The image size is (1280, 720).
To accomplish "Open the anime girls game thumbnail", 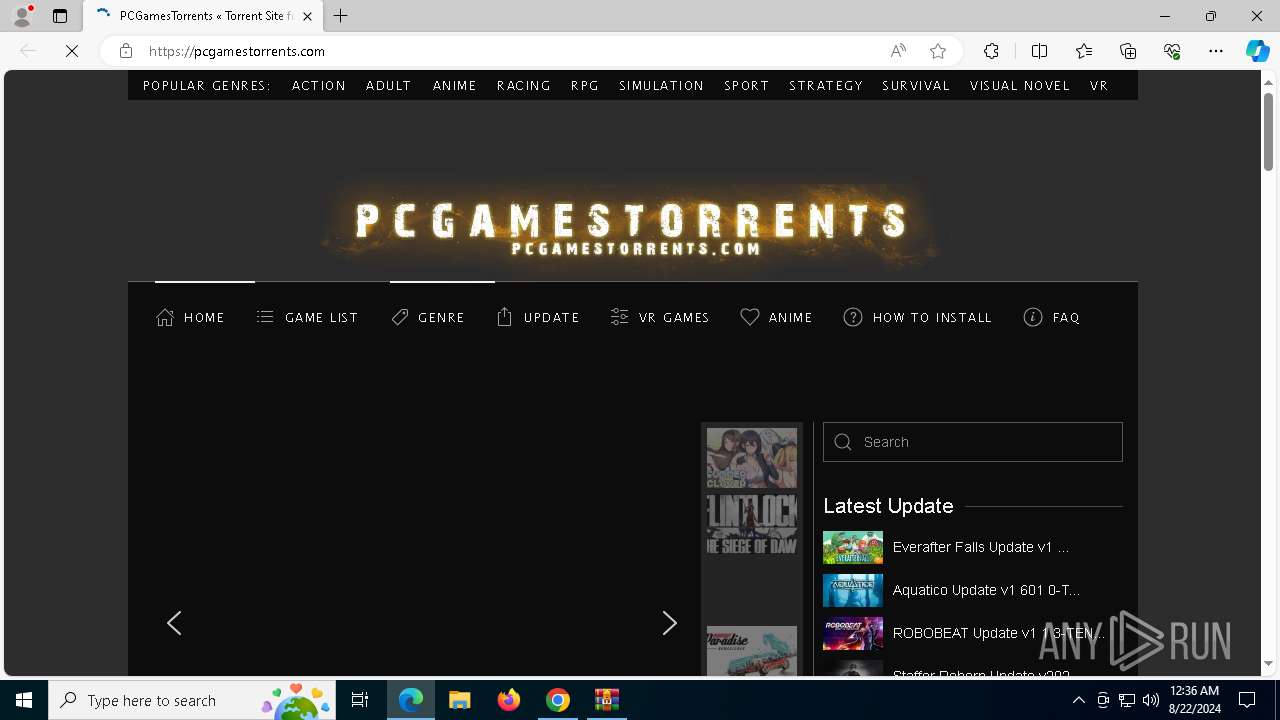I will pyautogui.click(x=752, y=458).
